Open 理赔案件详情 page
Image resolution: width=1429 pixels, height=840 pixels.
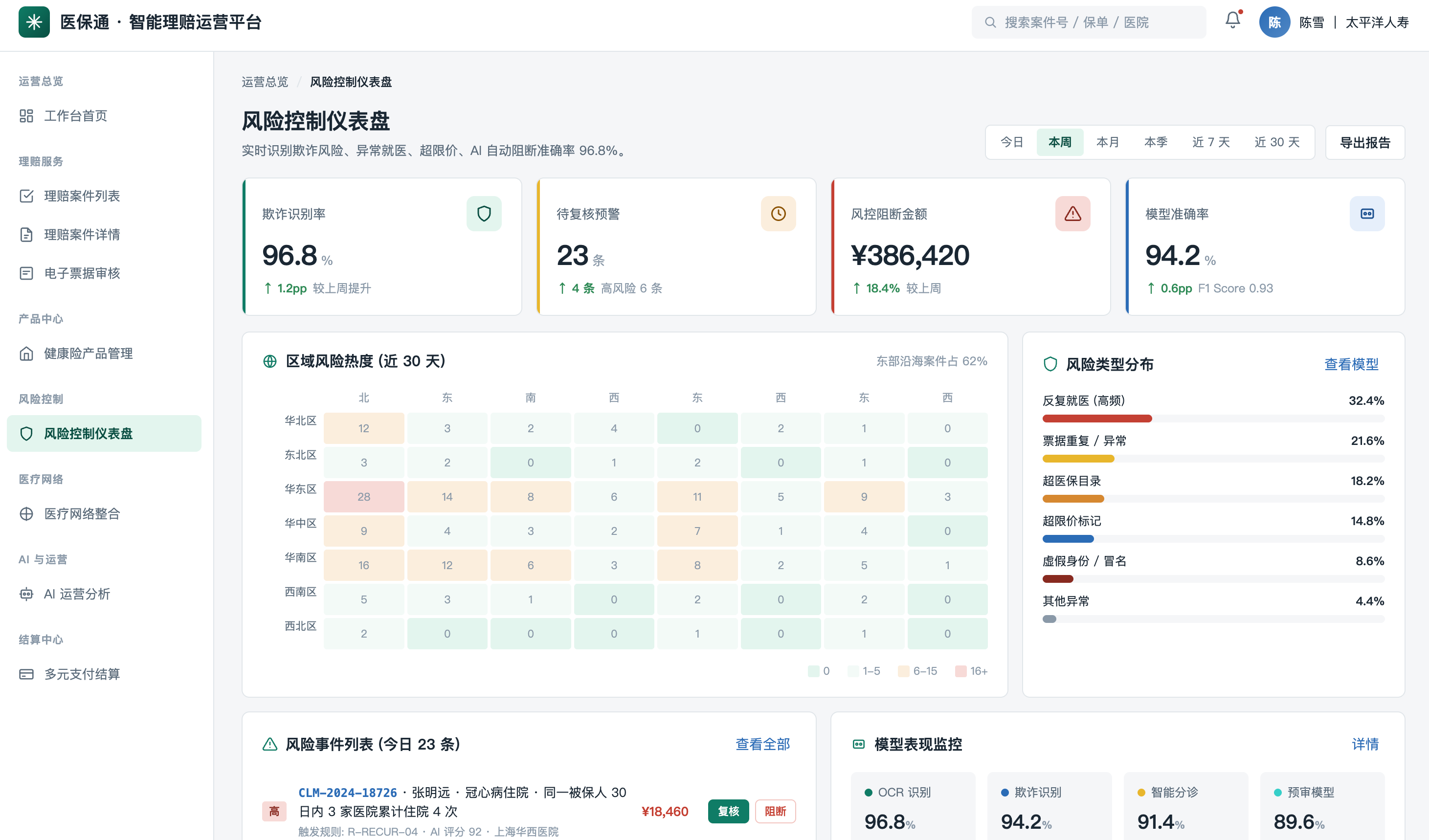click(x=104, y=235)
